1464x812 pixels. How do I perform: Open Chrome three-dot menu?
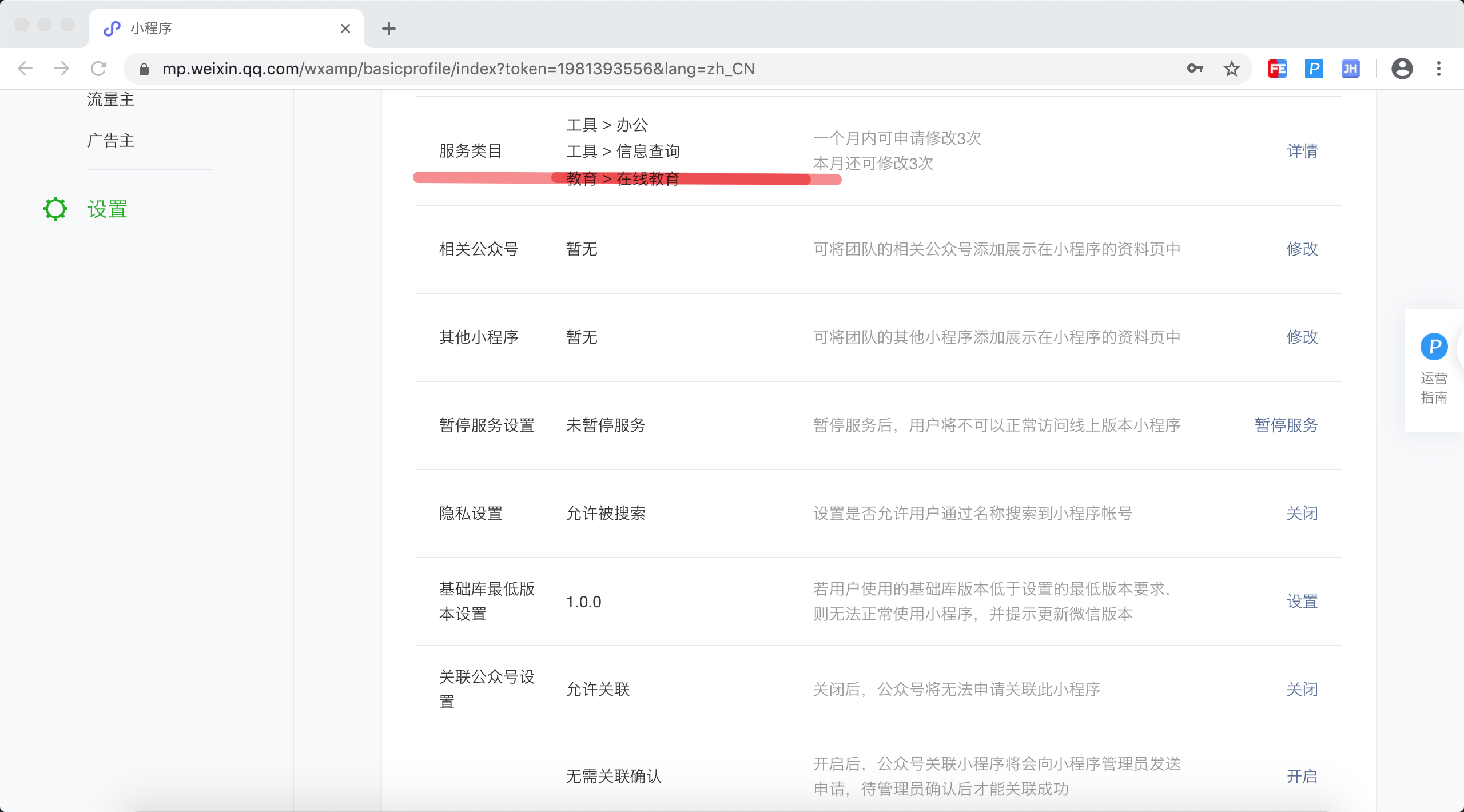pos(1438,69)
